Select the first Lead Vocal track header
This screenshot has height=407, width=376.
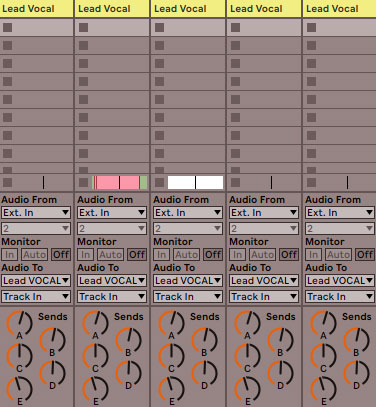(x=36, y=8)
